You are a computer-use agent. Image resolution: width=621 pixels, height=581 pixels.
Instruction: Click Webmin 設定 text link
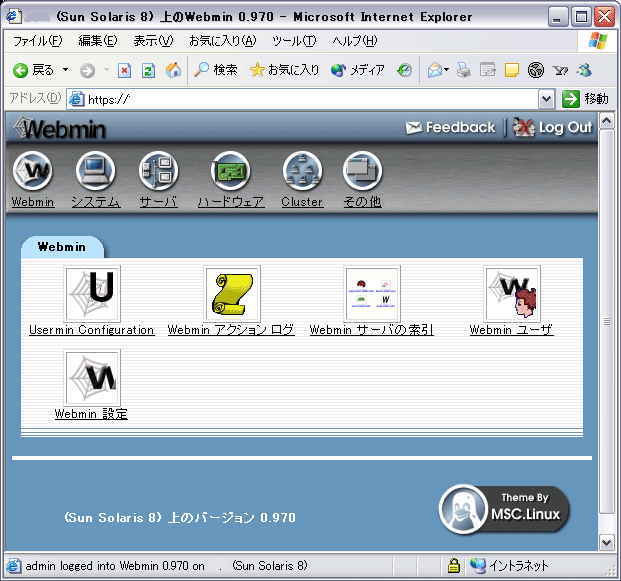click(x=91, y=414)
